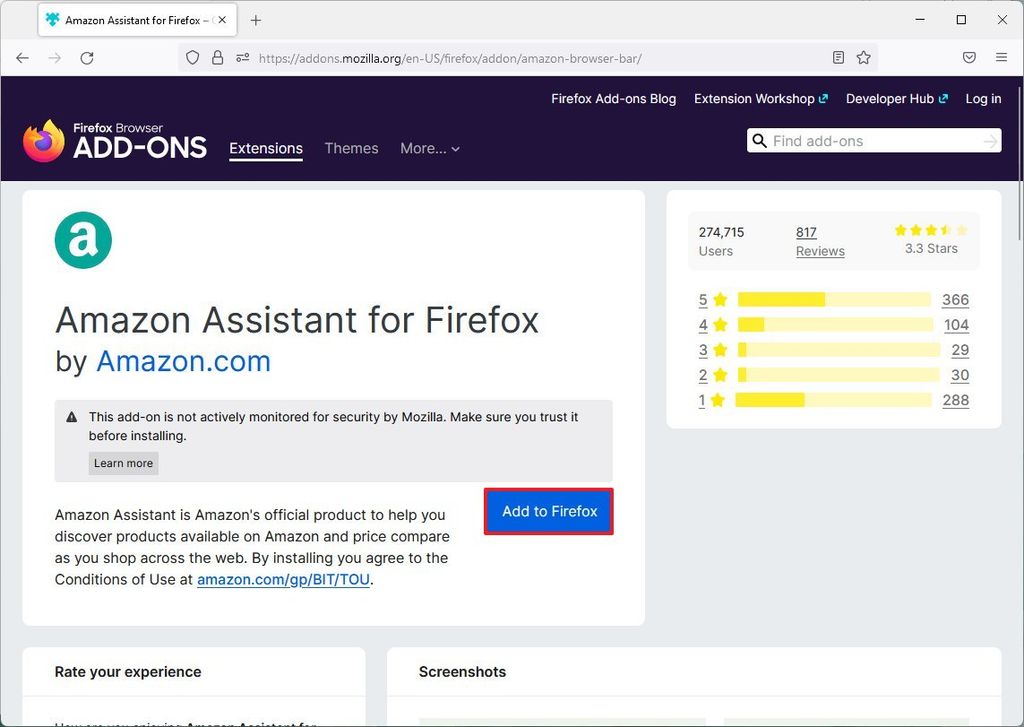Click the Add to Firefox button
1024x727 pixels.
click(548, 511)
